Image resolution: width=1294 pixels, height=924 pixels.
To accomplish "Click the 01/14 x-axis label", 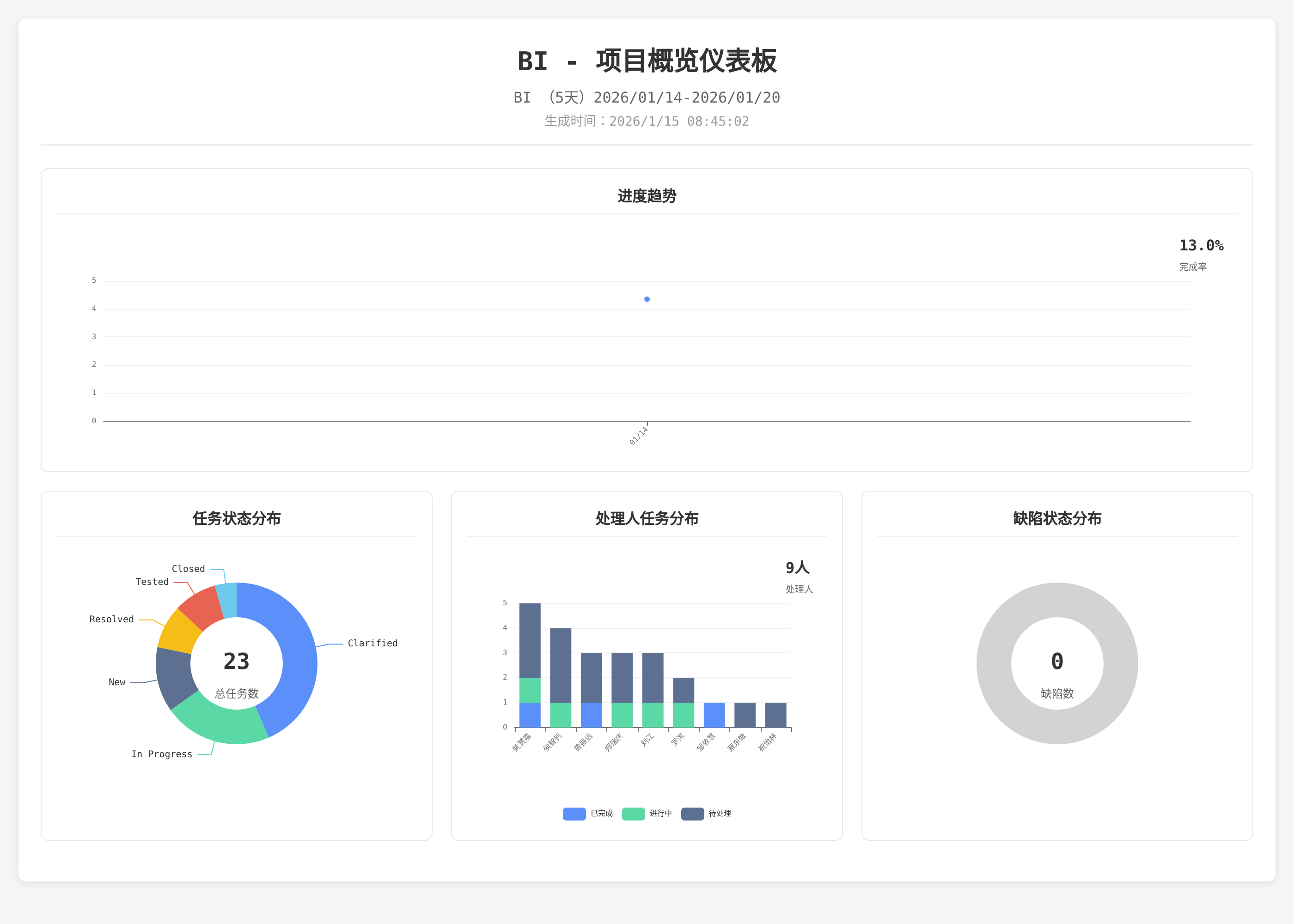I will [639, 436].
